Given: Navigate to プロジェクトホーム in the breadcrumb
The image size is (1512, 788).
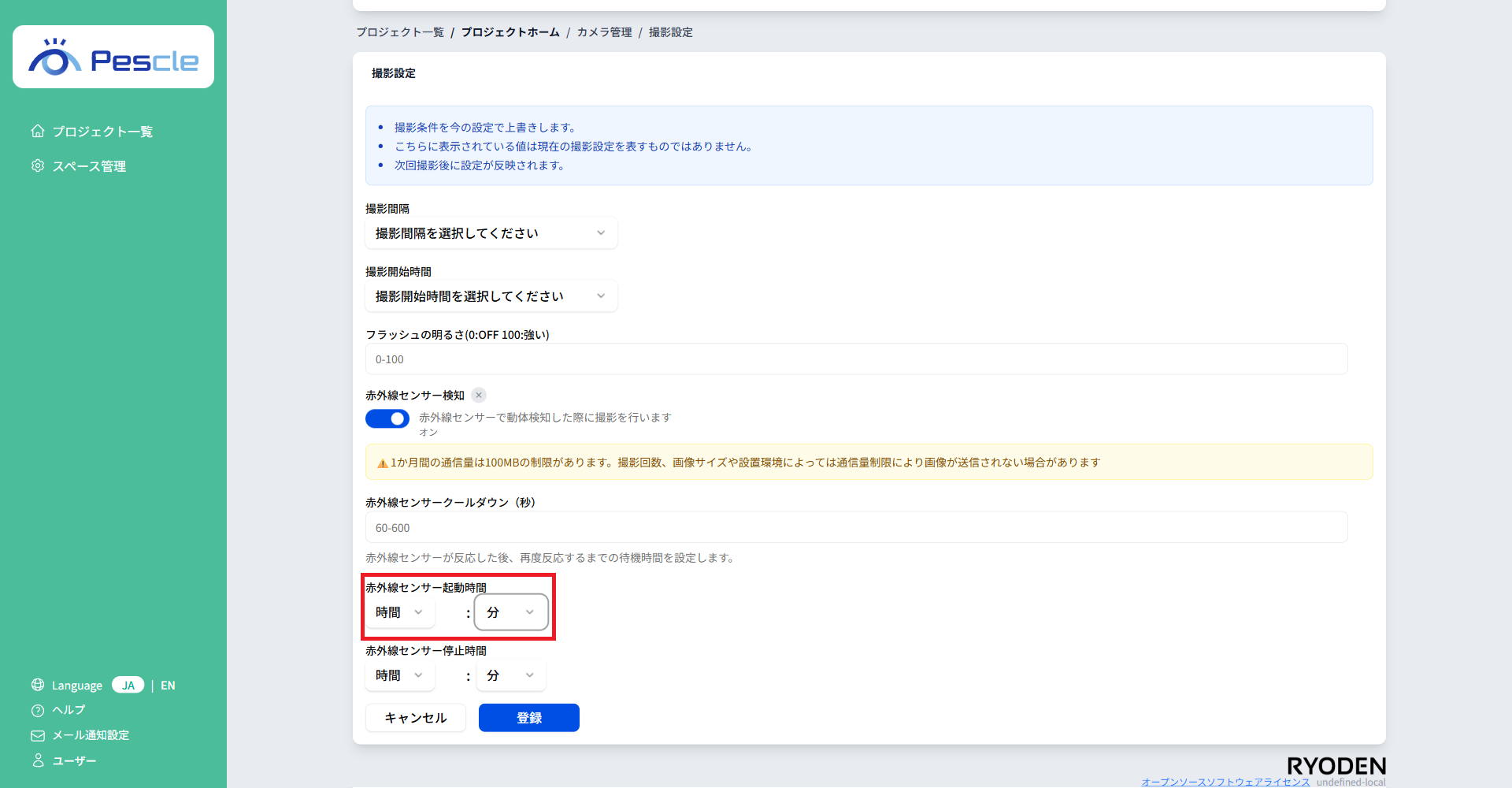Looking at the screenshot, I should (510, 32).
